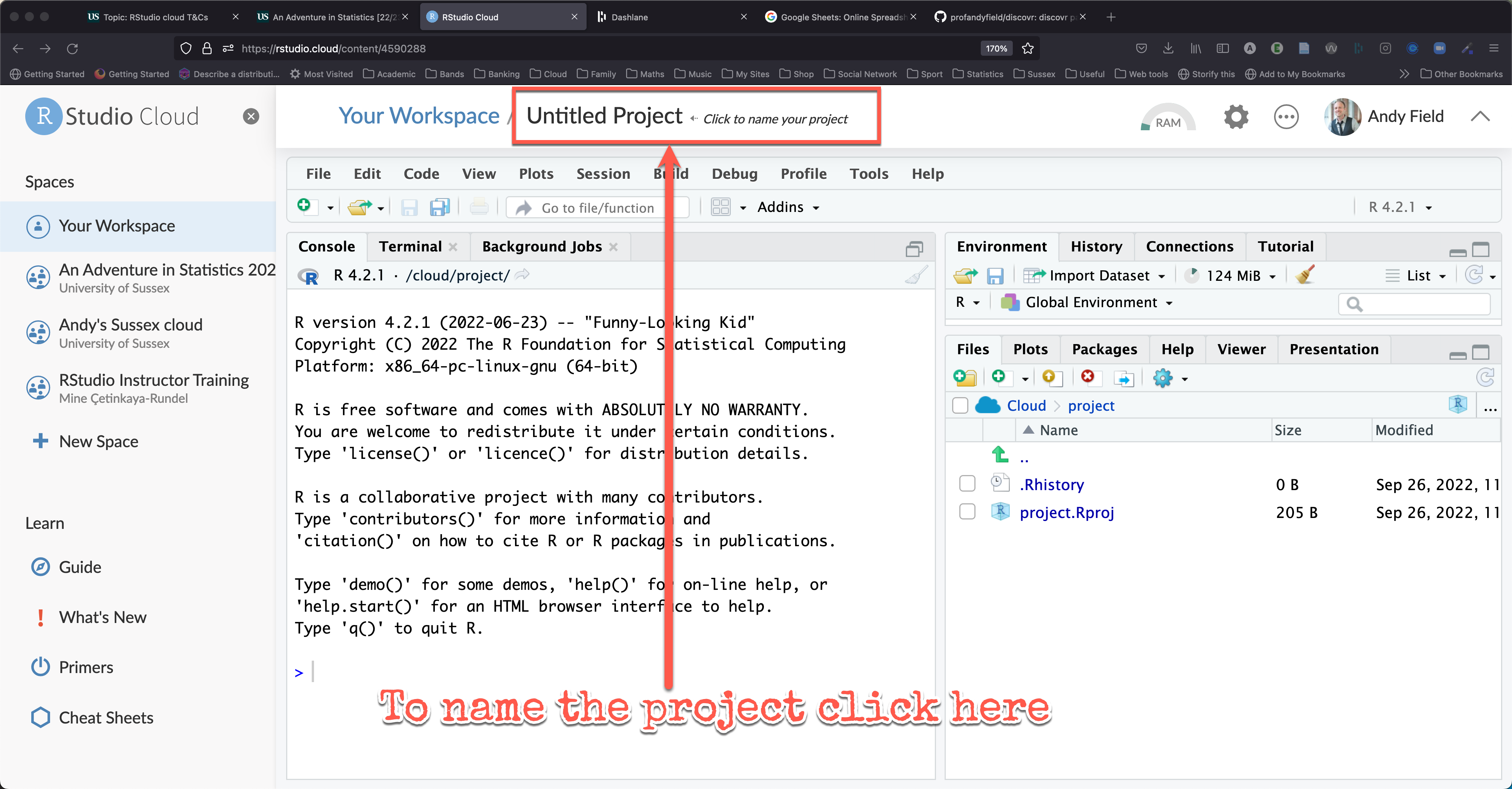Open the Addins dropdown menu

click(x=788, y=207)
